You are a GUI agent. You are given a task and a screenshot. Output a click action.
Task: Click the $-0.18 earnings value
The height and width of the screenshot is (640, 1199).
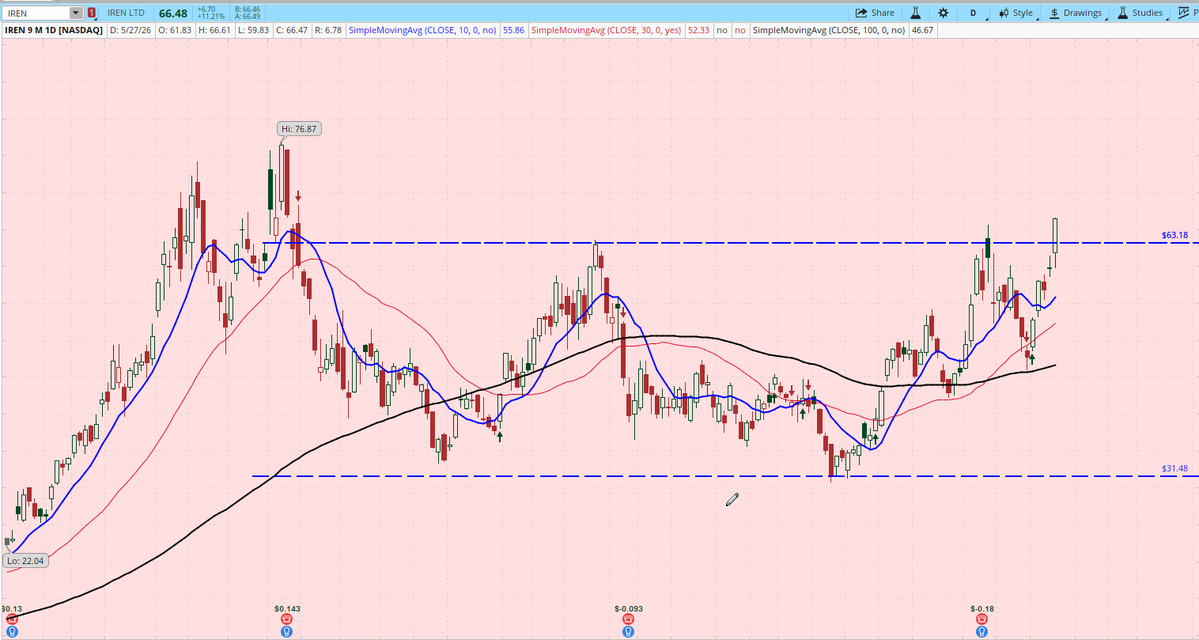click(982, 609)
